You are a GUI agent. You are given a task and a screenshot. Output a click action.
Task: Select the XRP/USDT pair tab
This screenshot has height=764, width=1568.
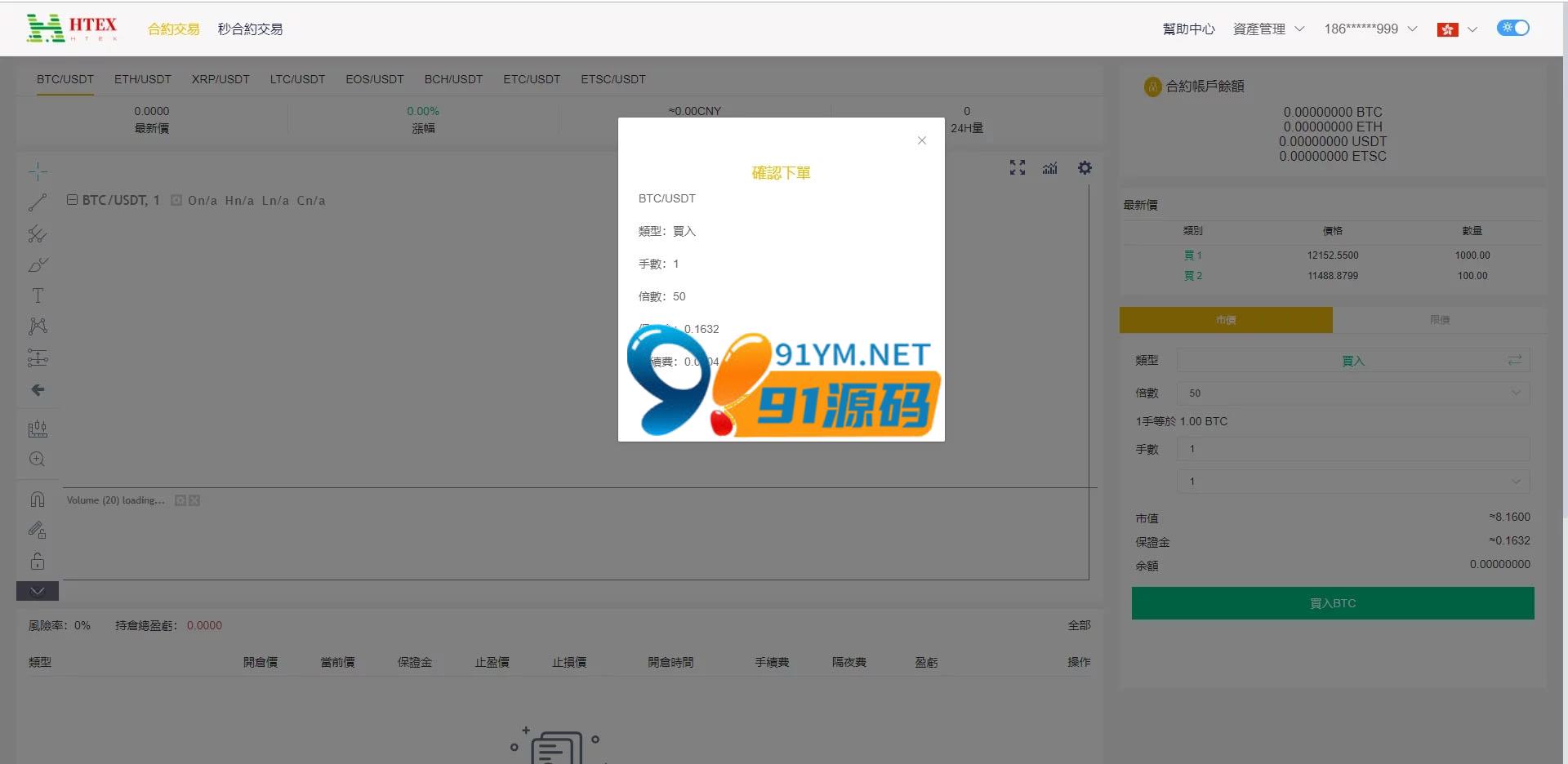[x=220, y=79]
